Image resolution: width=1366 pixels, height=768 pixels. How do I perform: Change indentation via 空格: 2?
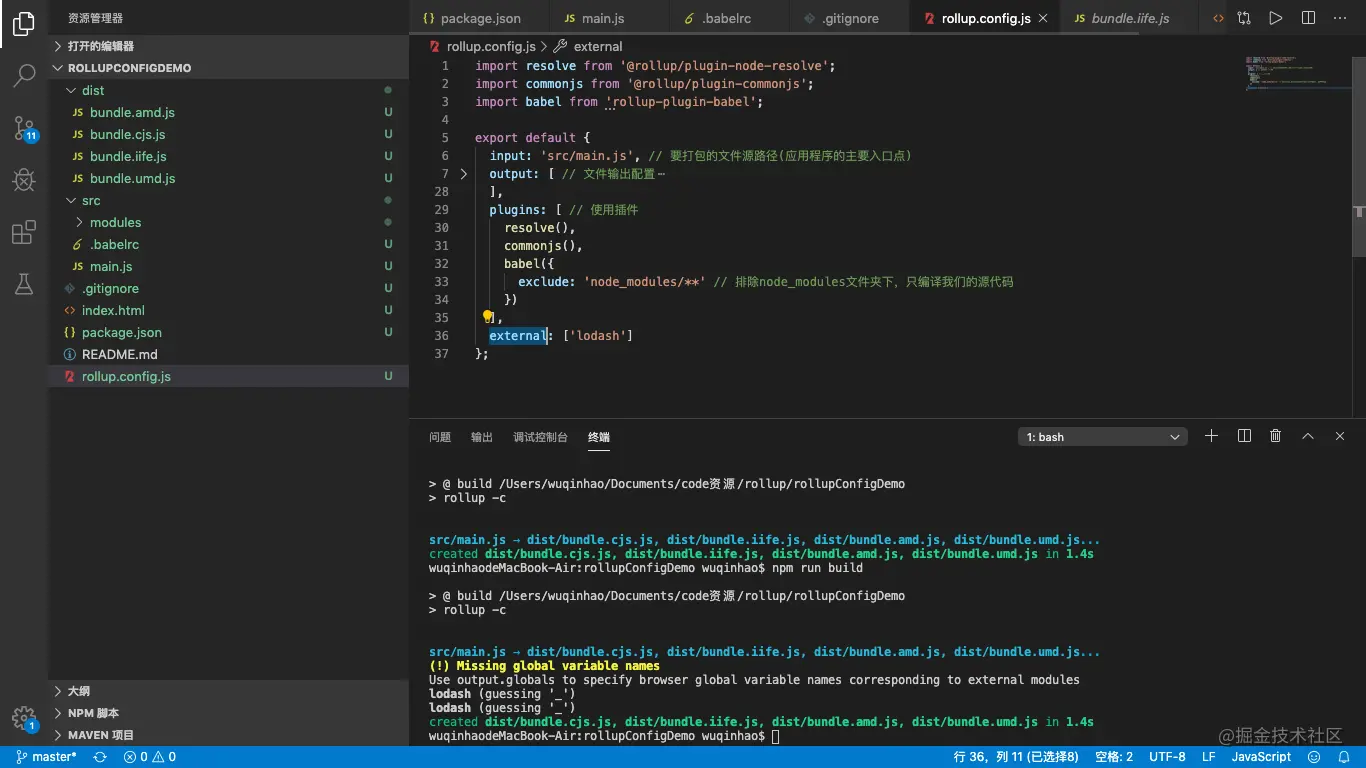point(1114,757)
